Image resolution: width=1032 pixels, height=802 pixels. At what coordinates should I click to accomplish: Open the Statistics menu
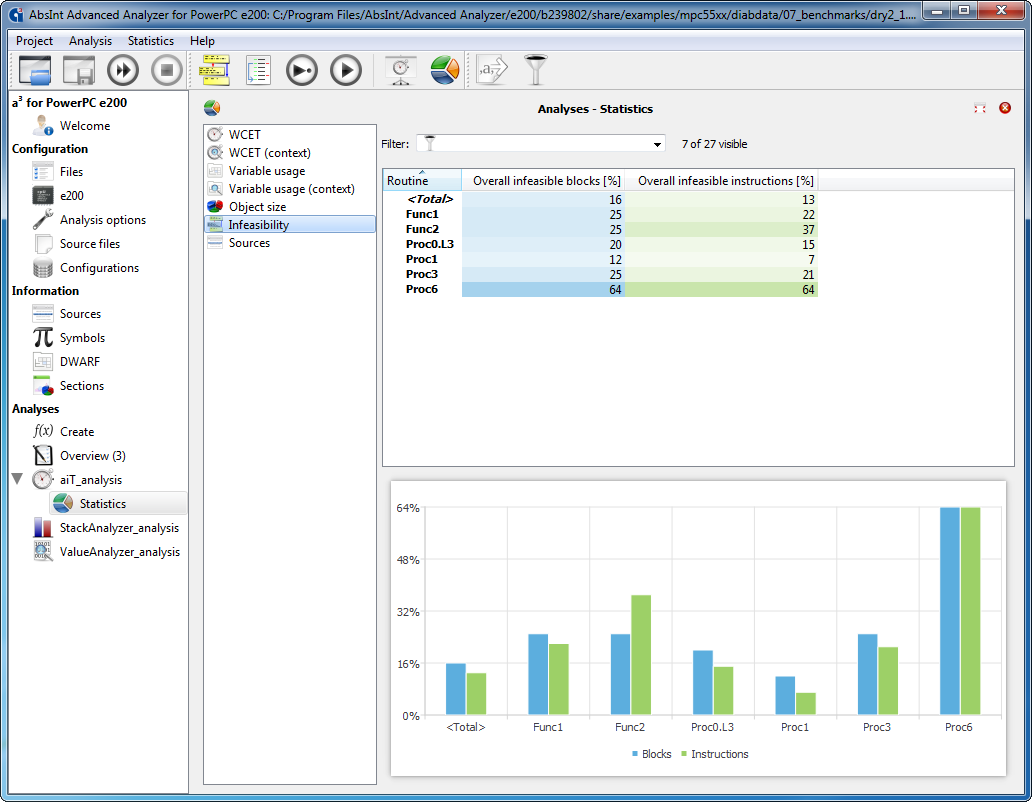(151, 41)
